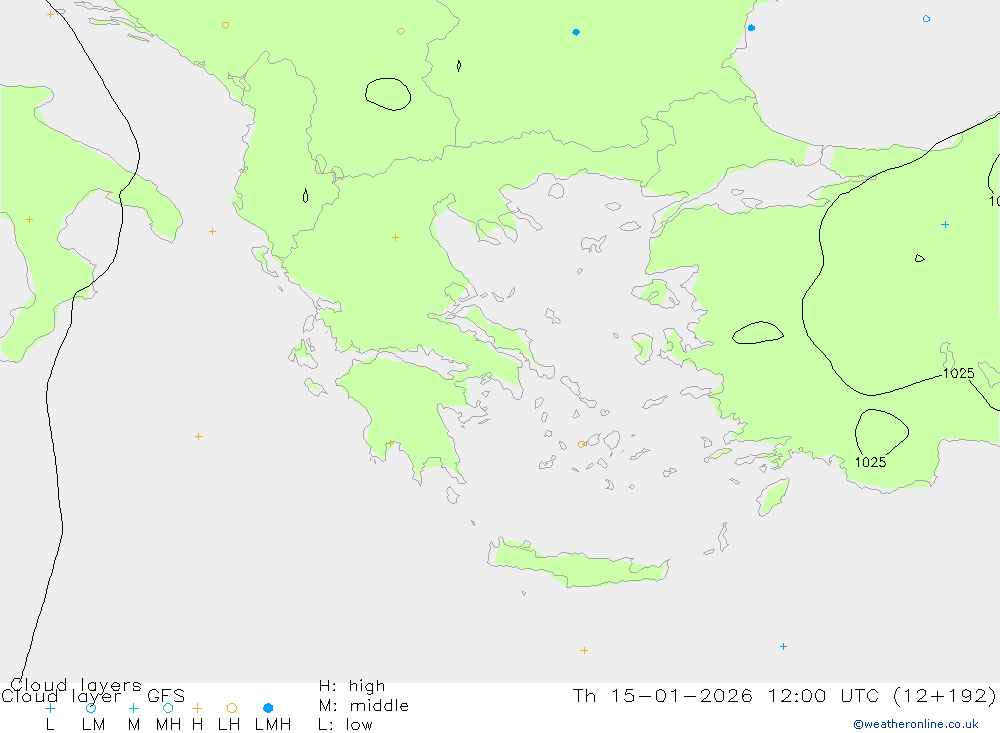
Task: Click the 1025 label below the small southern loop
Action: tap(871, 463)
